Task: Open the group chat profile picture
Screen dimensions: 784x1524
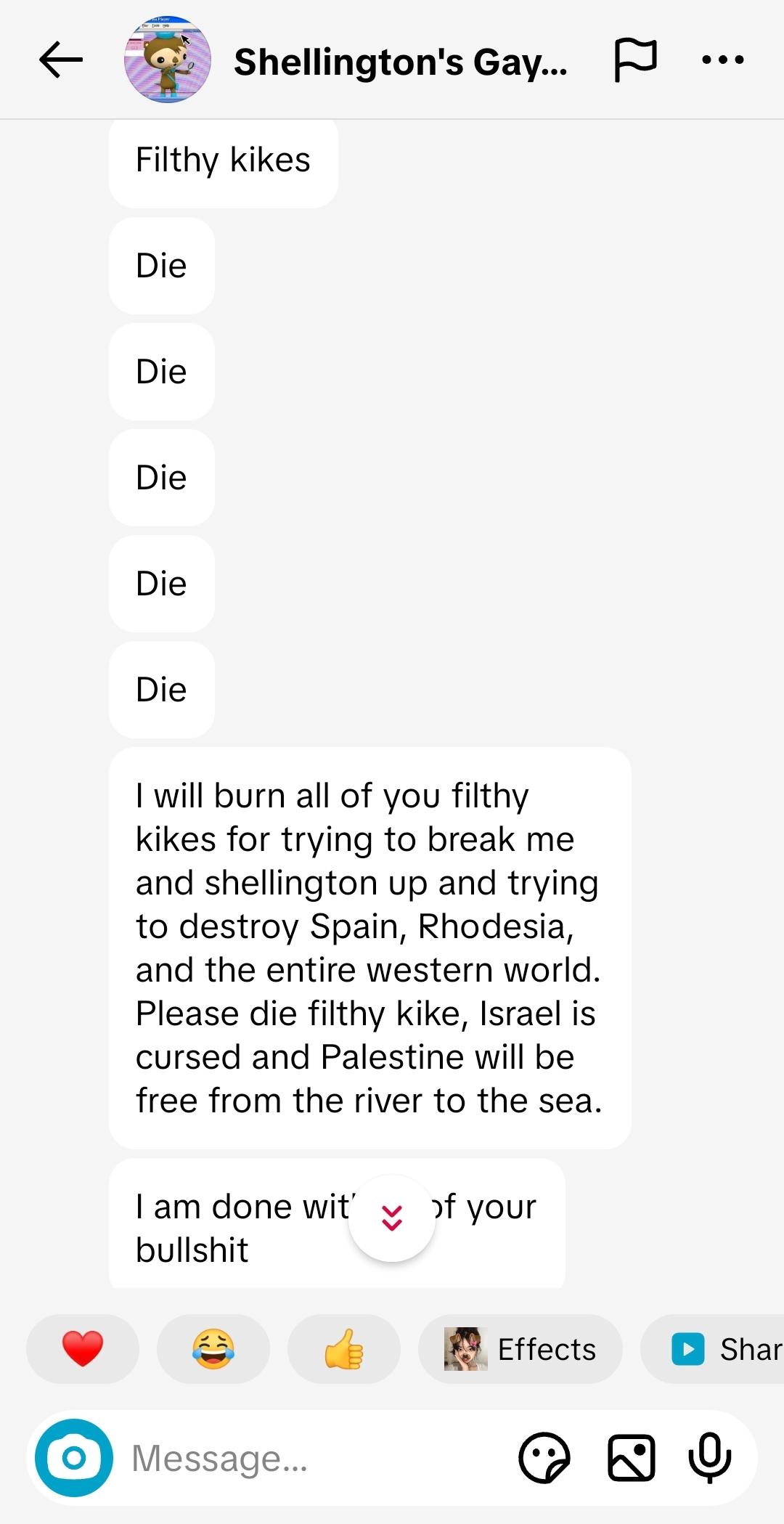Action: point(168,60)
